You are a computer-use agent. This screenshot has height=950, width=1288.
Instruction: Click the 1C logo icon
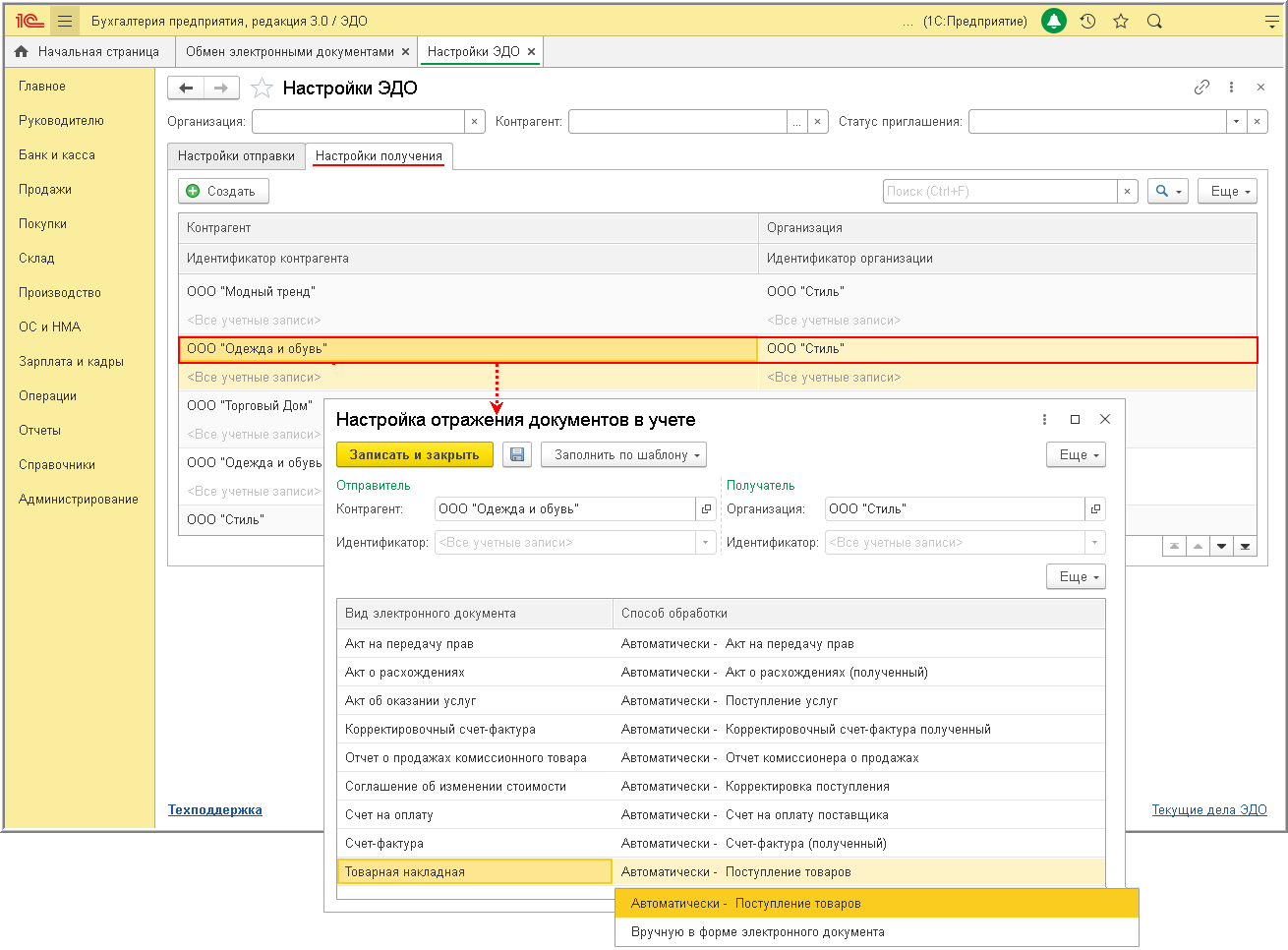(x=29, y=21)
